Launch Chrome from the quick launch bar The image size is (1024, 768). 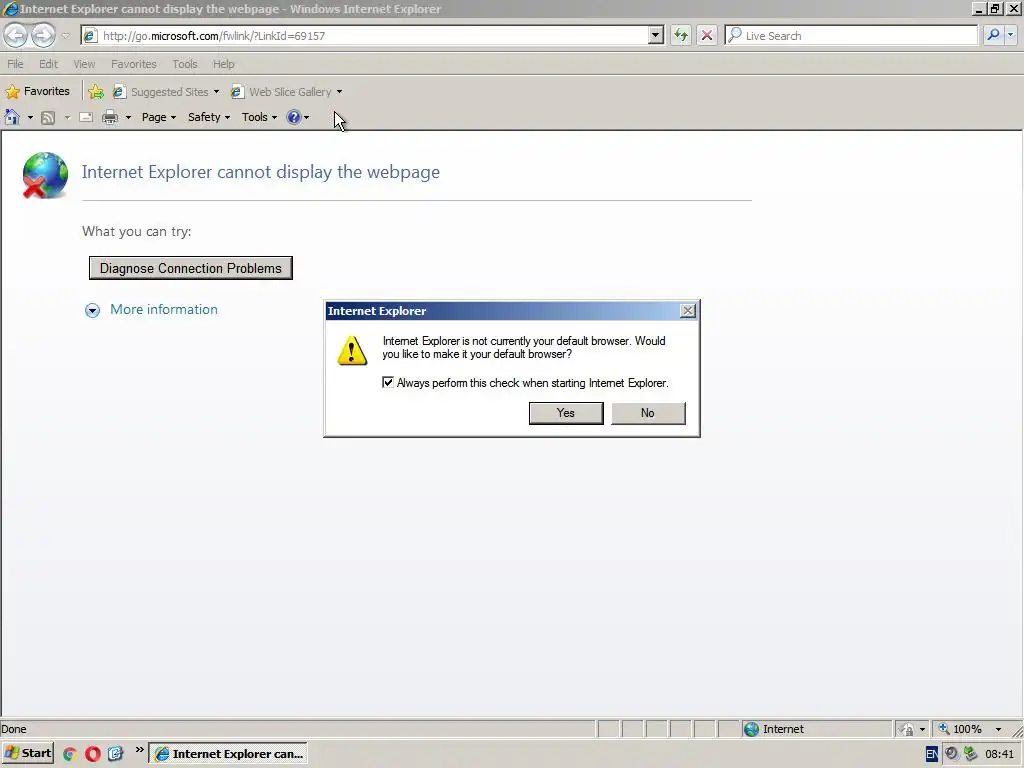tap(70, 754)
